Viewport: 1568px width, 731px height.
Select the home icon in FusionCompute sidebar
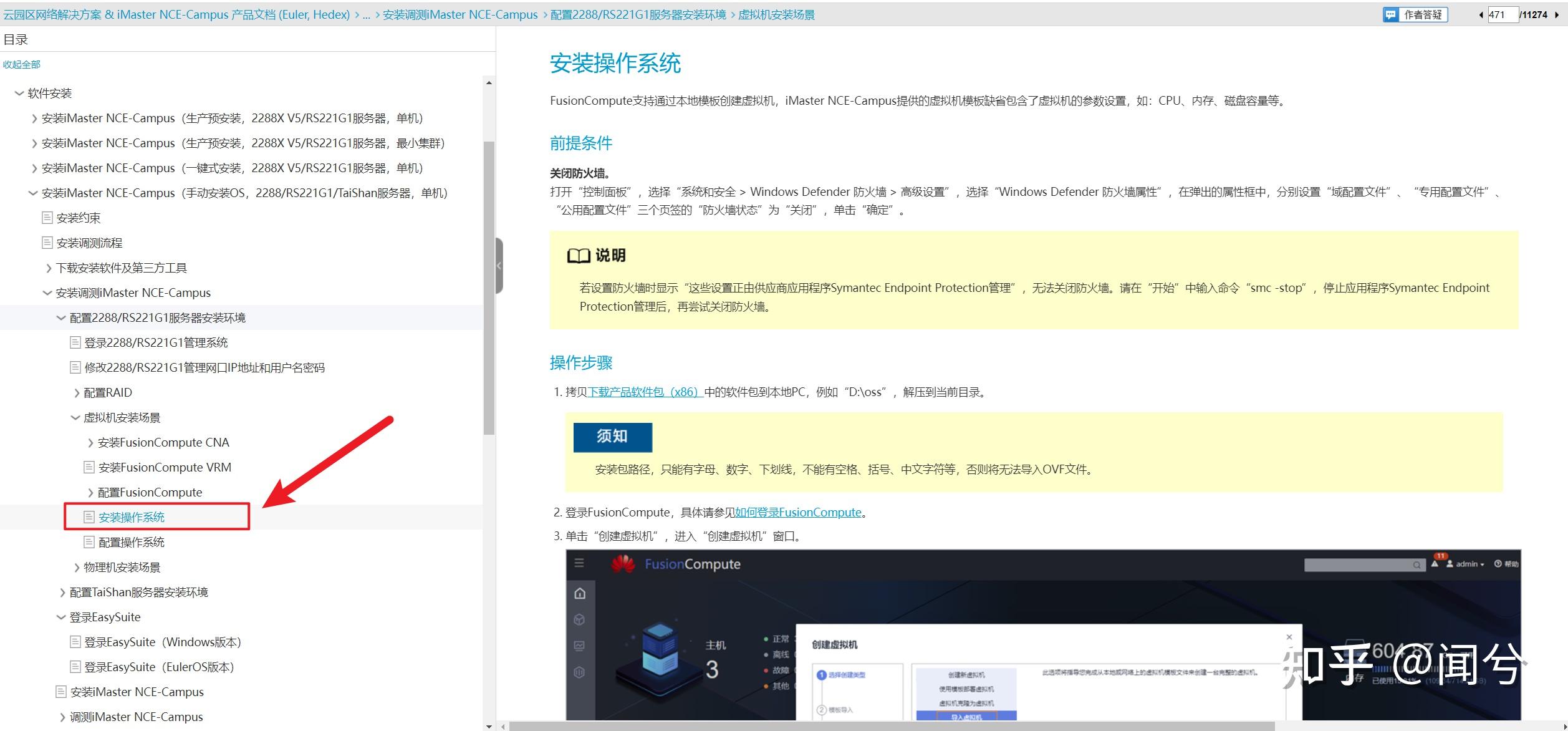pos(580,594)
